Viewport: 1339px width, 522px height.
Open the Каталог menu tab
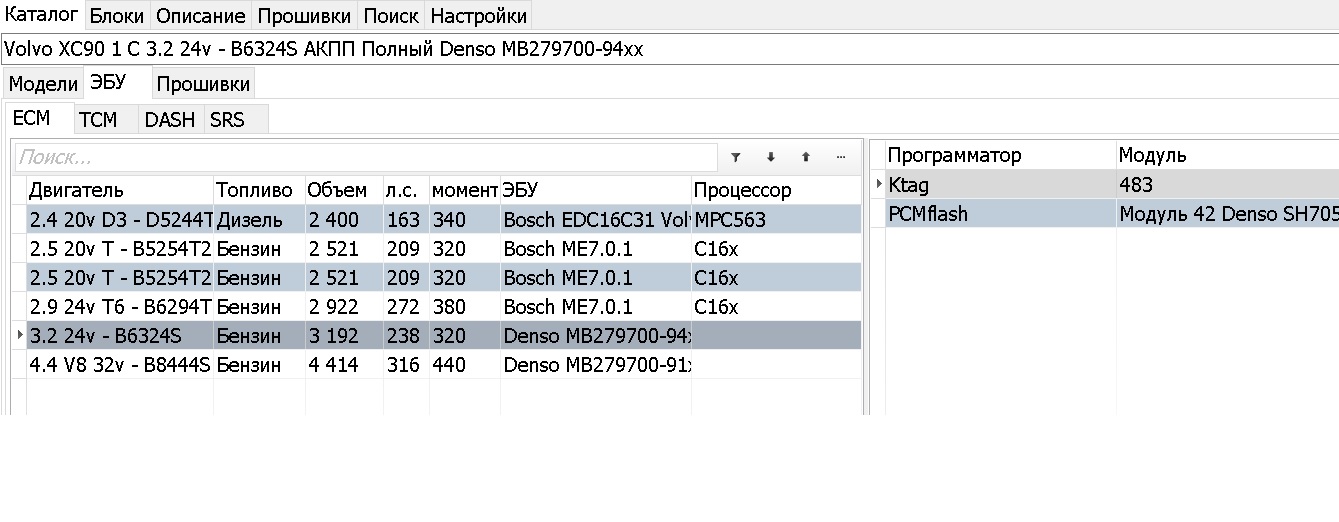tap(41, 15)
